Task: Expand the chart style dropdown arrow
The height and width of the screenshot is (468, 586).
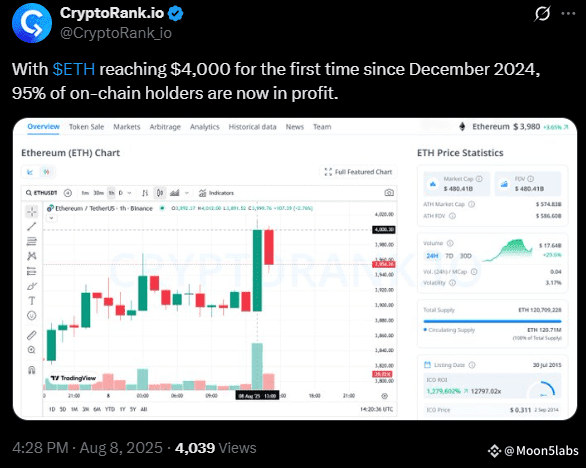Action: click(186, 193)
